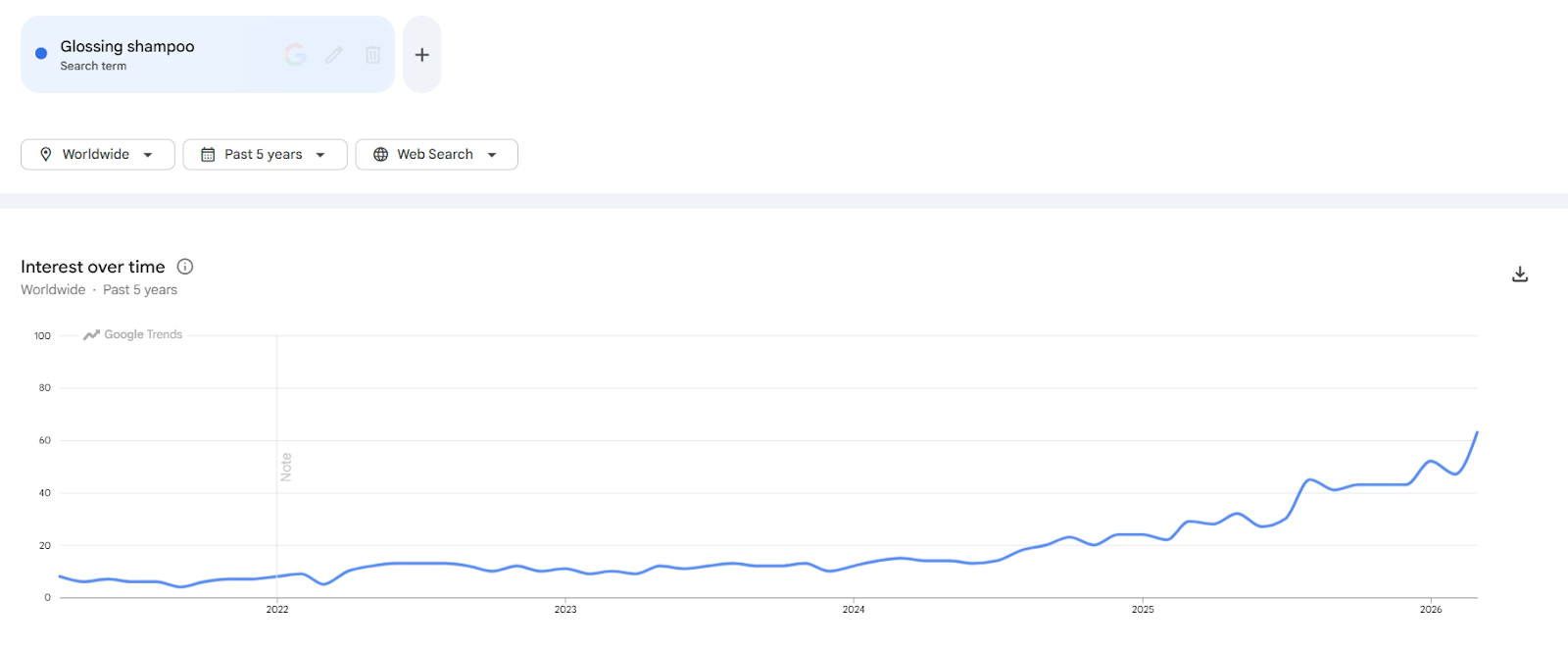Click the globe icon beside Web Search
Image resolution: width=1568 pixels, height=649 pixels.
tap(381, 154)
